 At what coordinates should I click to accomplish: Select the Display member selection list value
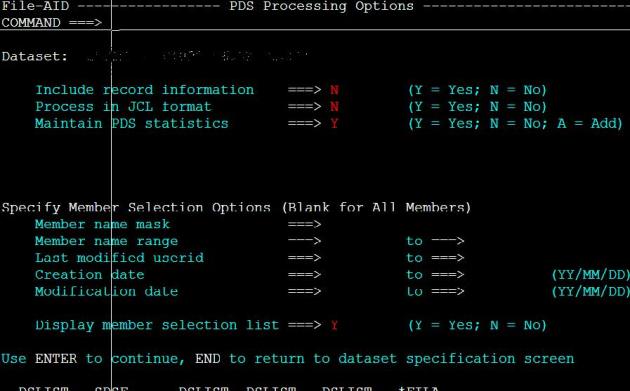click(x=334, y=325)
